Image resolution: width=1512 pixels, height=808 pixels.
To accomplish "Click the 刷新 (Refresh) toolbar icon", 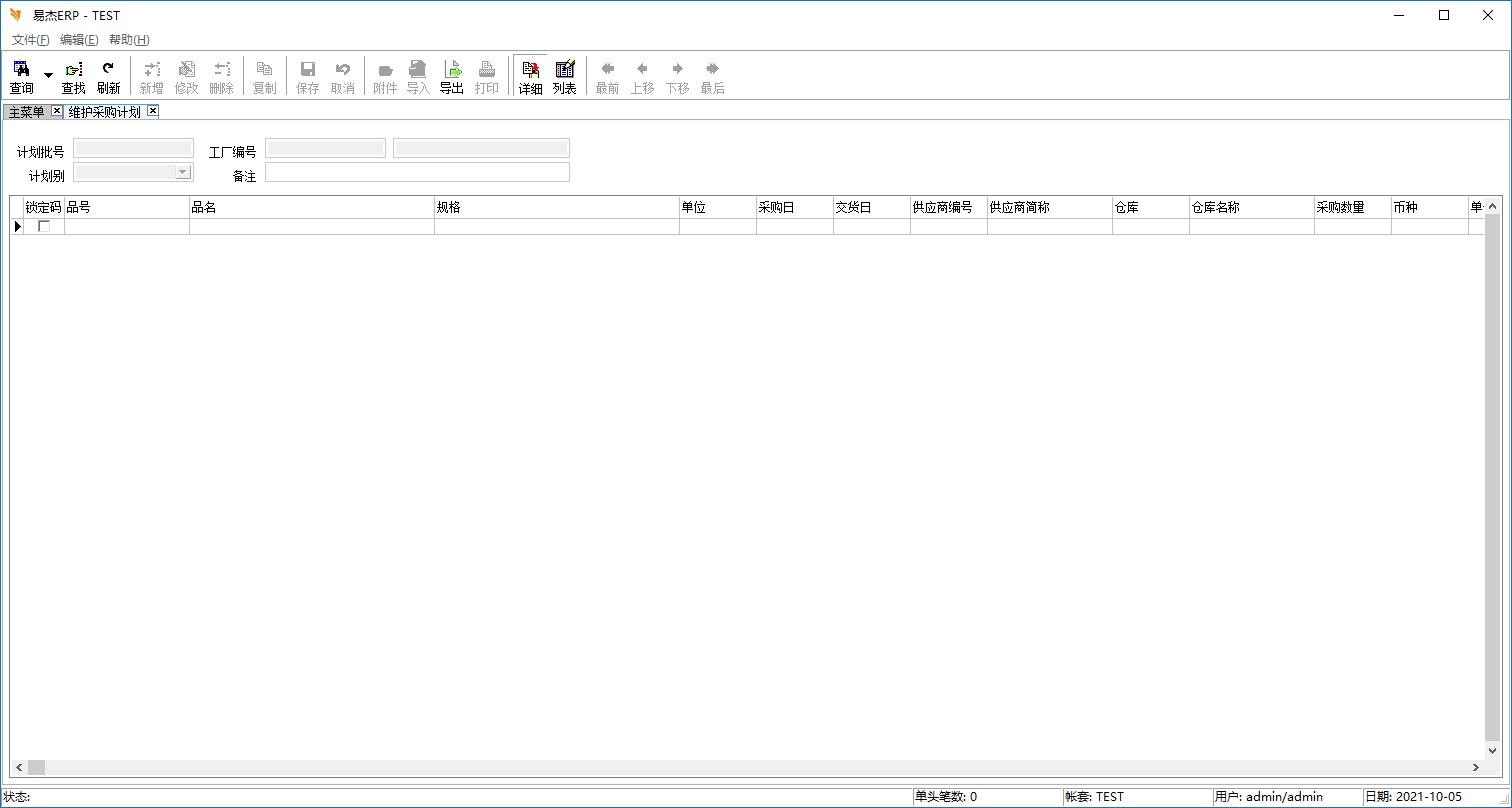I will tap(108, 76).
